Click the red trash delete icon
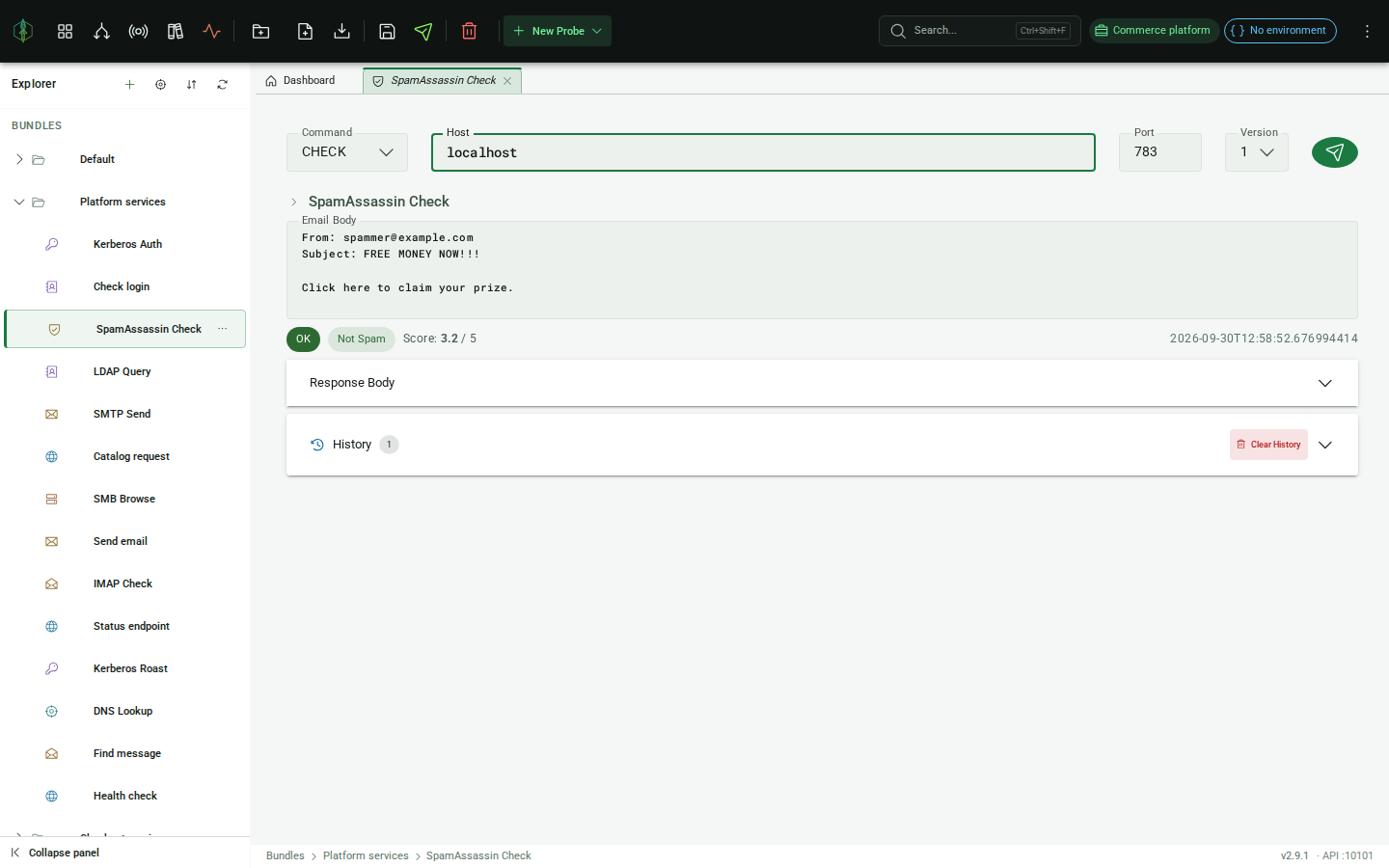1389x868 pixels. [469, 31]
